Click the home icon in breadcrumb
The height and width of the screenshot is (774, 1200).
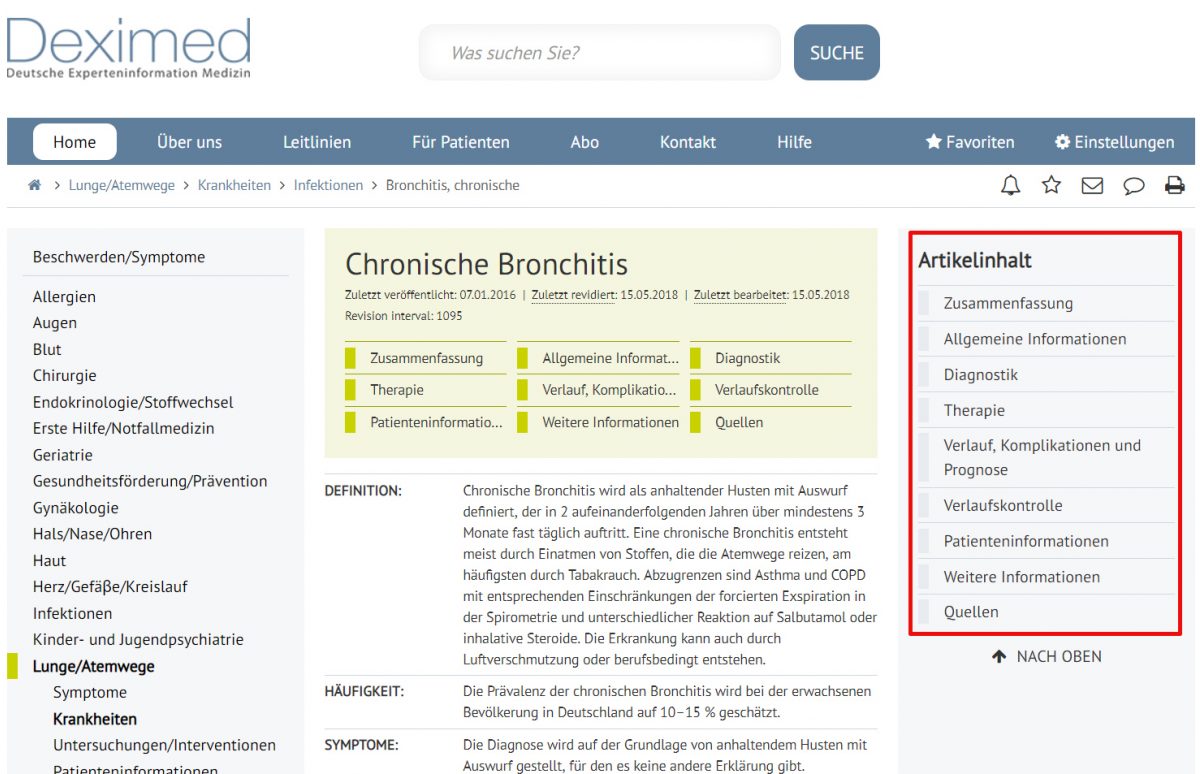point(35,185)
